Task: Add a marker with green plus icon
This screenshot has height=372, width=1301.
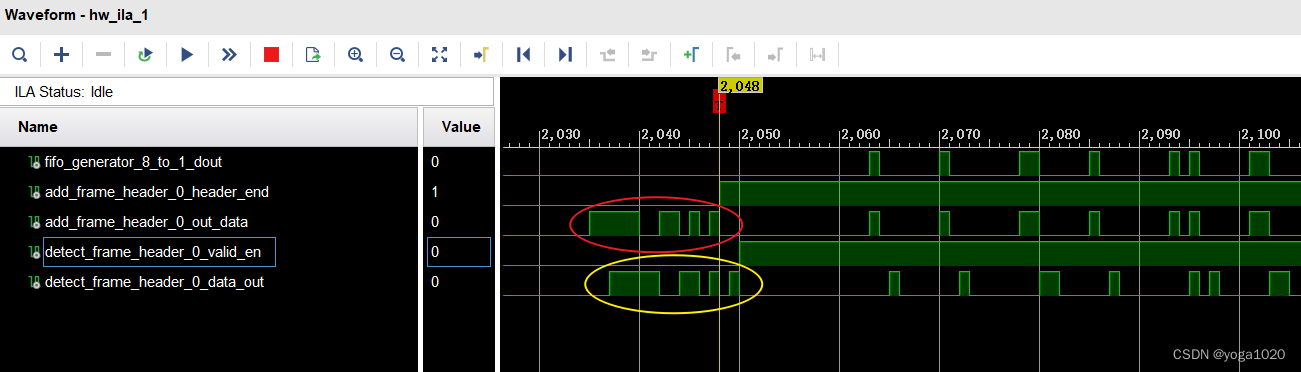Action: pyautogui.click(x=691, y=54)
